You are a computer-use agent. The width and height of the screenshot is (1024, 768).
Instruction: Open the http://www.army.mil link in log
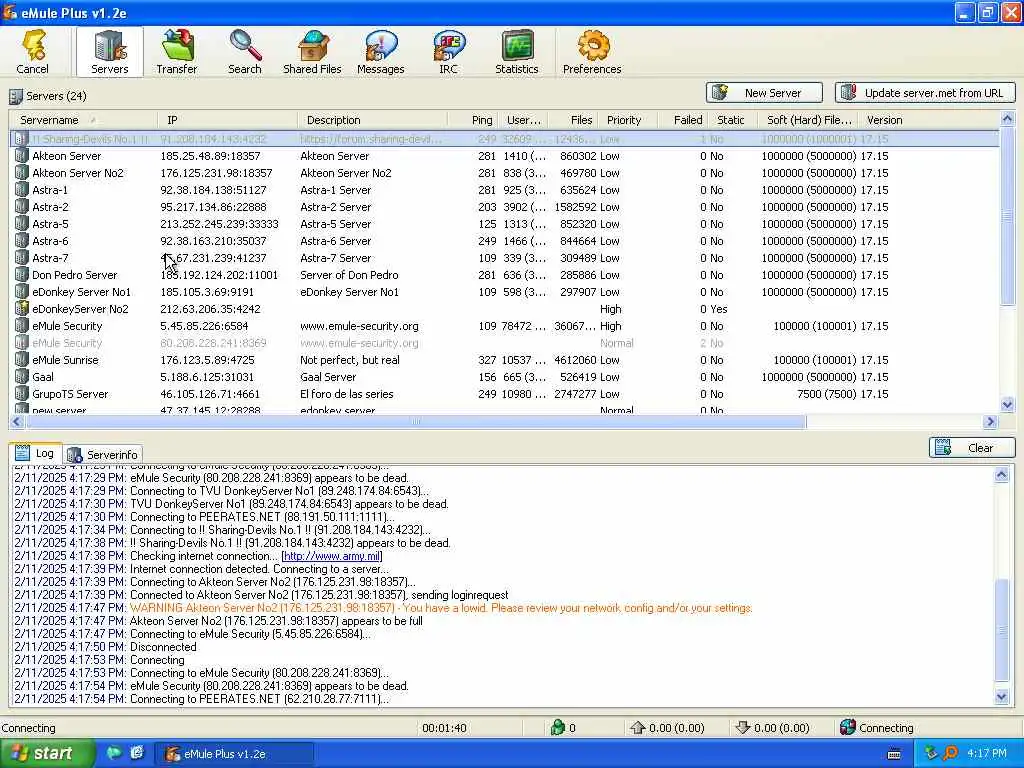pos(332,556)
